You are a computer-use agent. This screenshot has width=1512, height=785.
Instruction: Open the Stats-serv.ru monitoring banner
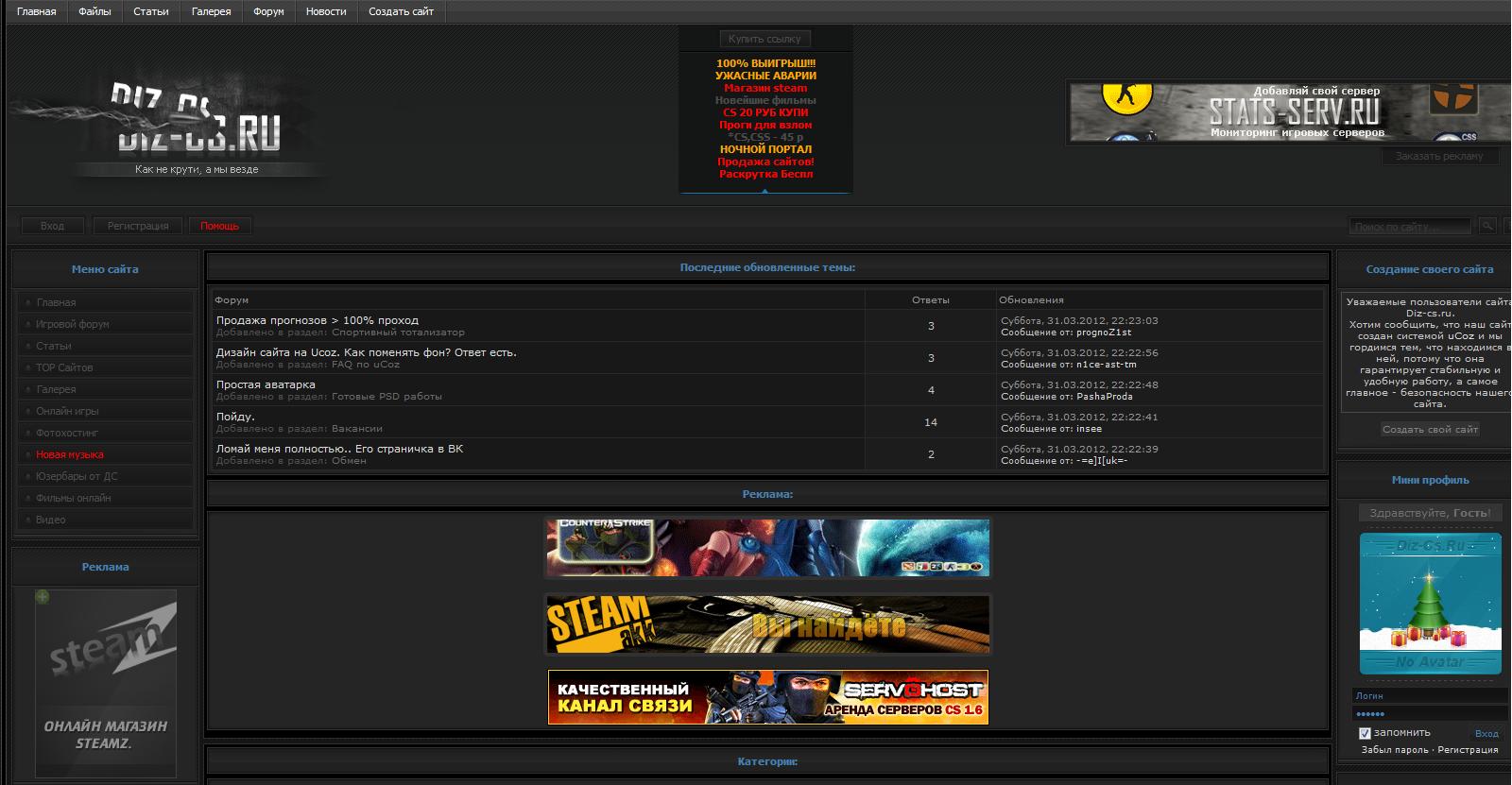click(1289, 111)
